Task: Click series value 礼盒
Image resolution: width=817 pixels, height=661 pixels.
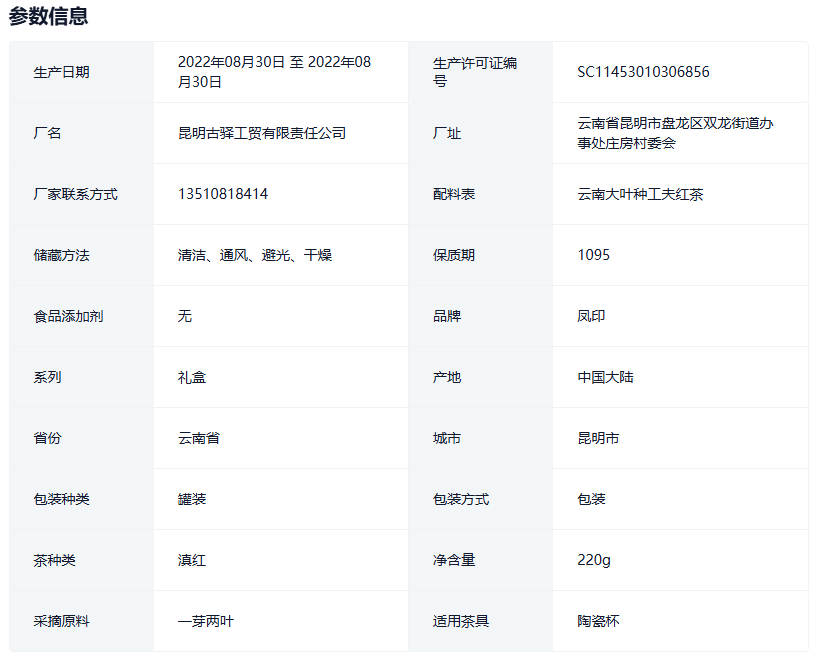Action: (192, 377)
